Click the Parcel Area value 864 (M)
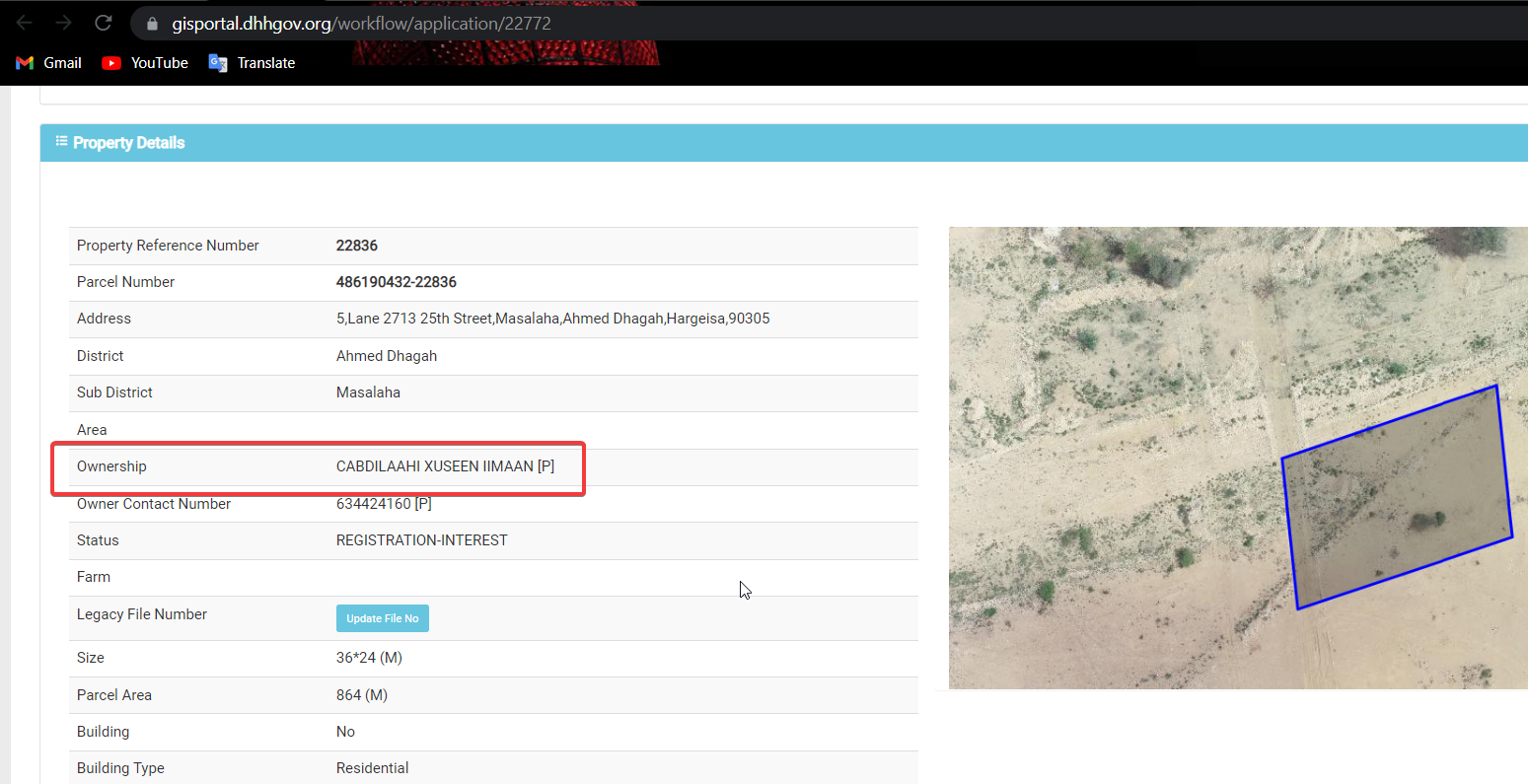Screen dimensions: 1528x784 pyautogui.click(x=362, y=695)
